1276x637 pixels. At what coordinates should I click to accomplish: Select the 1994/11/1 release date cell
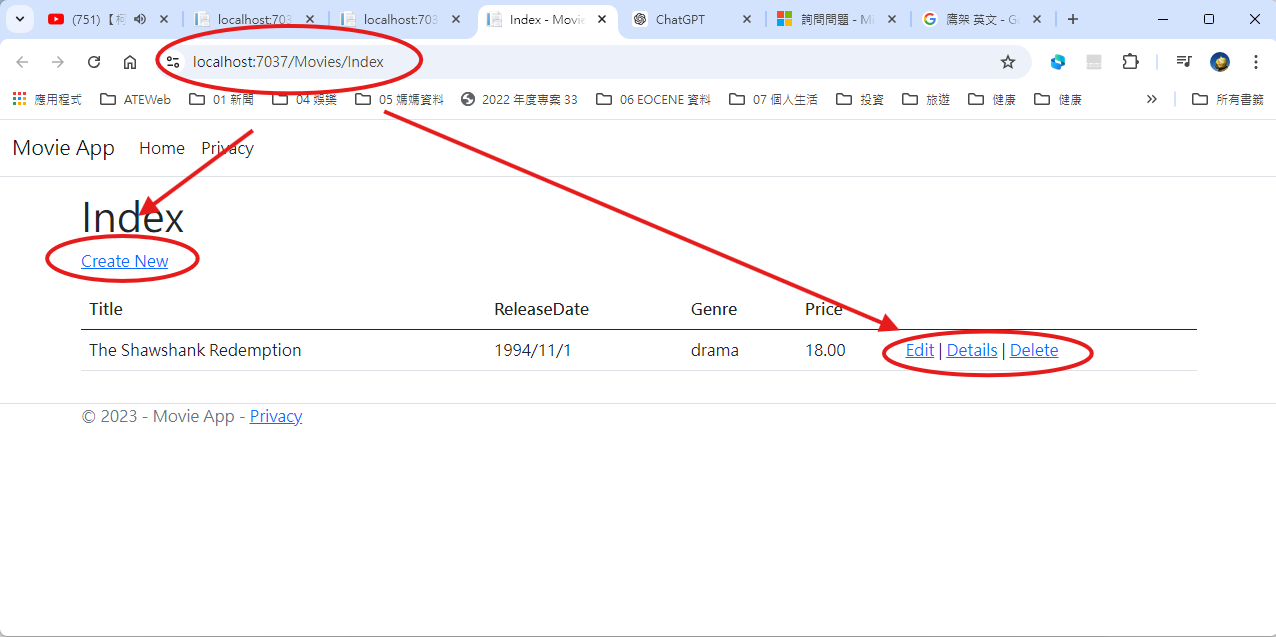tap(533, 350)
